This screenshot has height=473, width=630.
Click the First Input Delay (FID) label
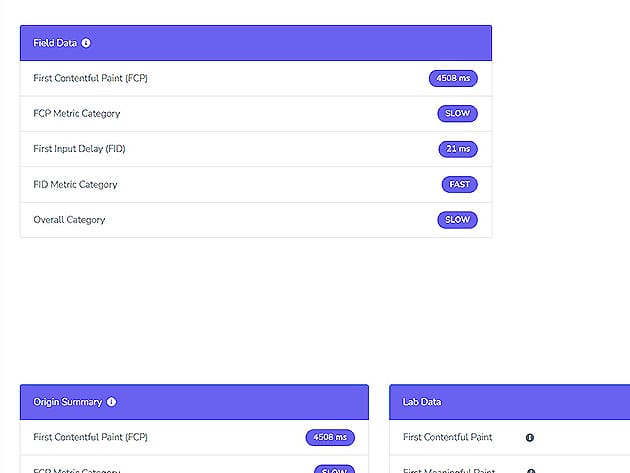79,149
